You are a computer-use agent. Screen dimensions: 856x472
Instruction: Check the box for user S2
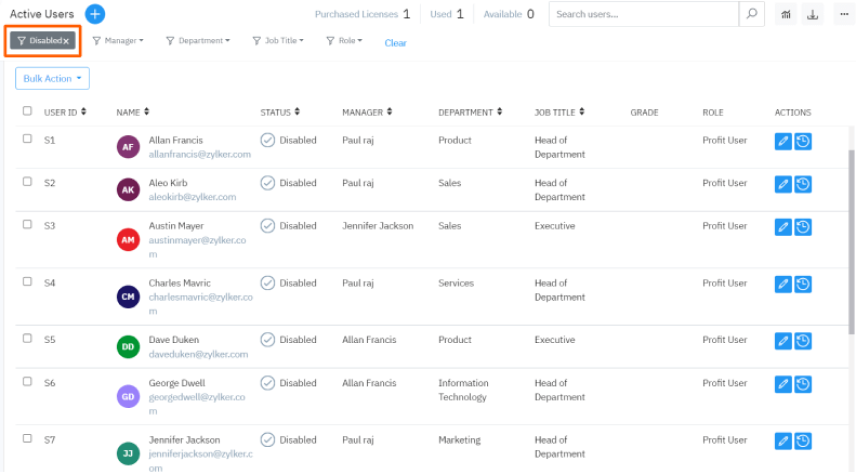pos(27,182)
